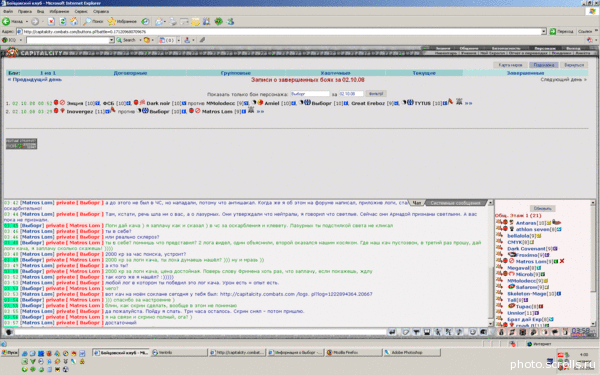Click the red X icon next to Matros Lom

(x=562, y=261)
